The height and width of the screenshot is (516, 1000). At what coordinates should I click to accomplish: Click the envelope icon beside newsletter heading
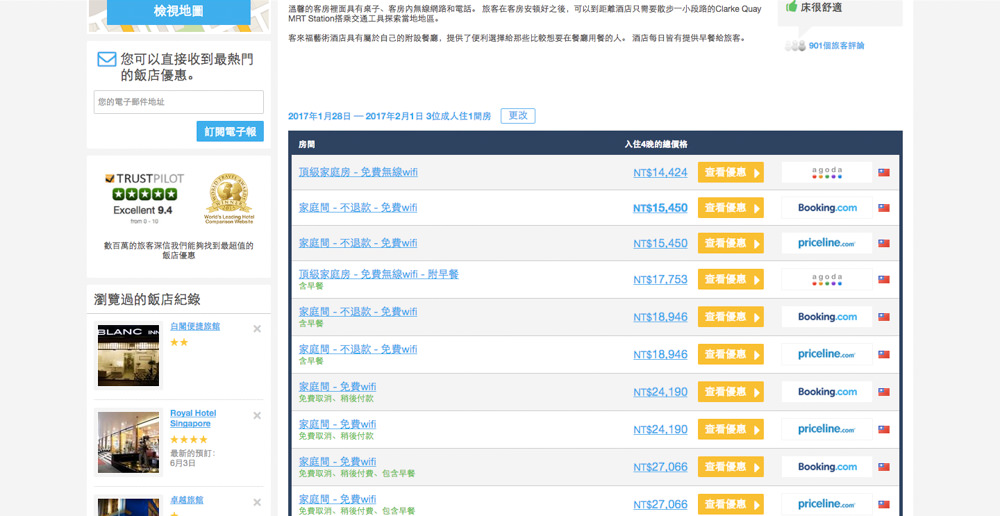[107, 59]
